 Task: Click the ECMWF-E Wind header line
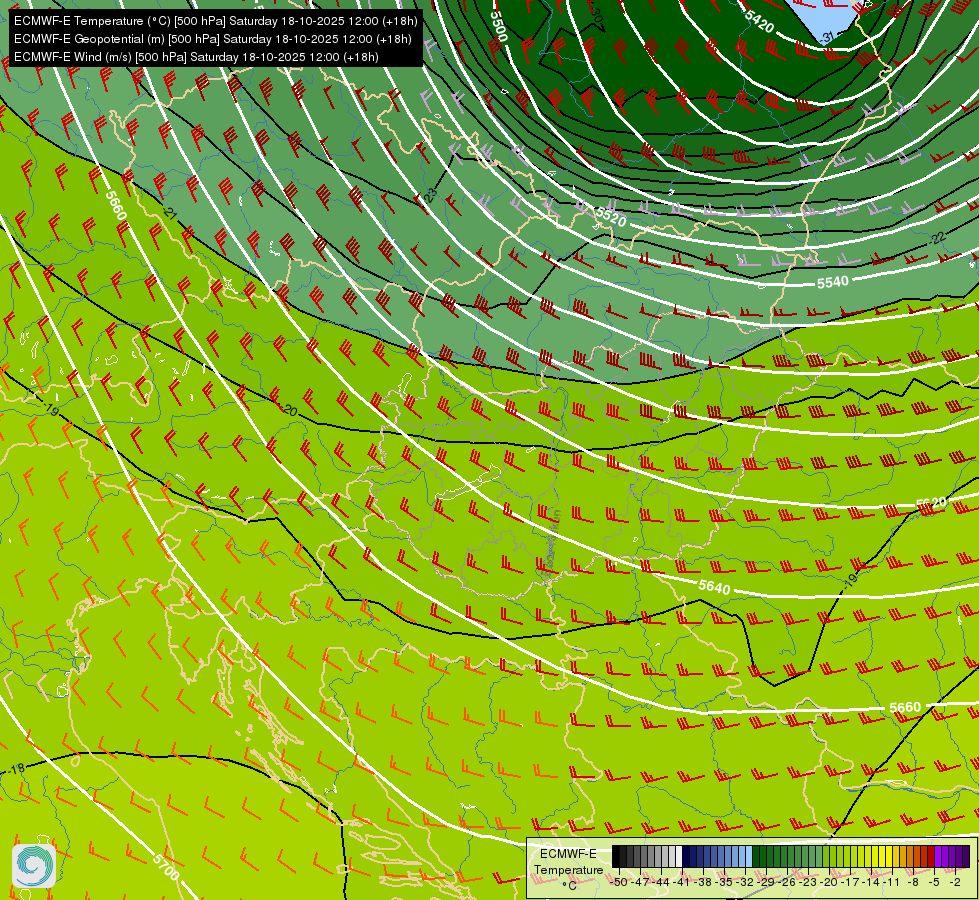point(196,57)
